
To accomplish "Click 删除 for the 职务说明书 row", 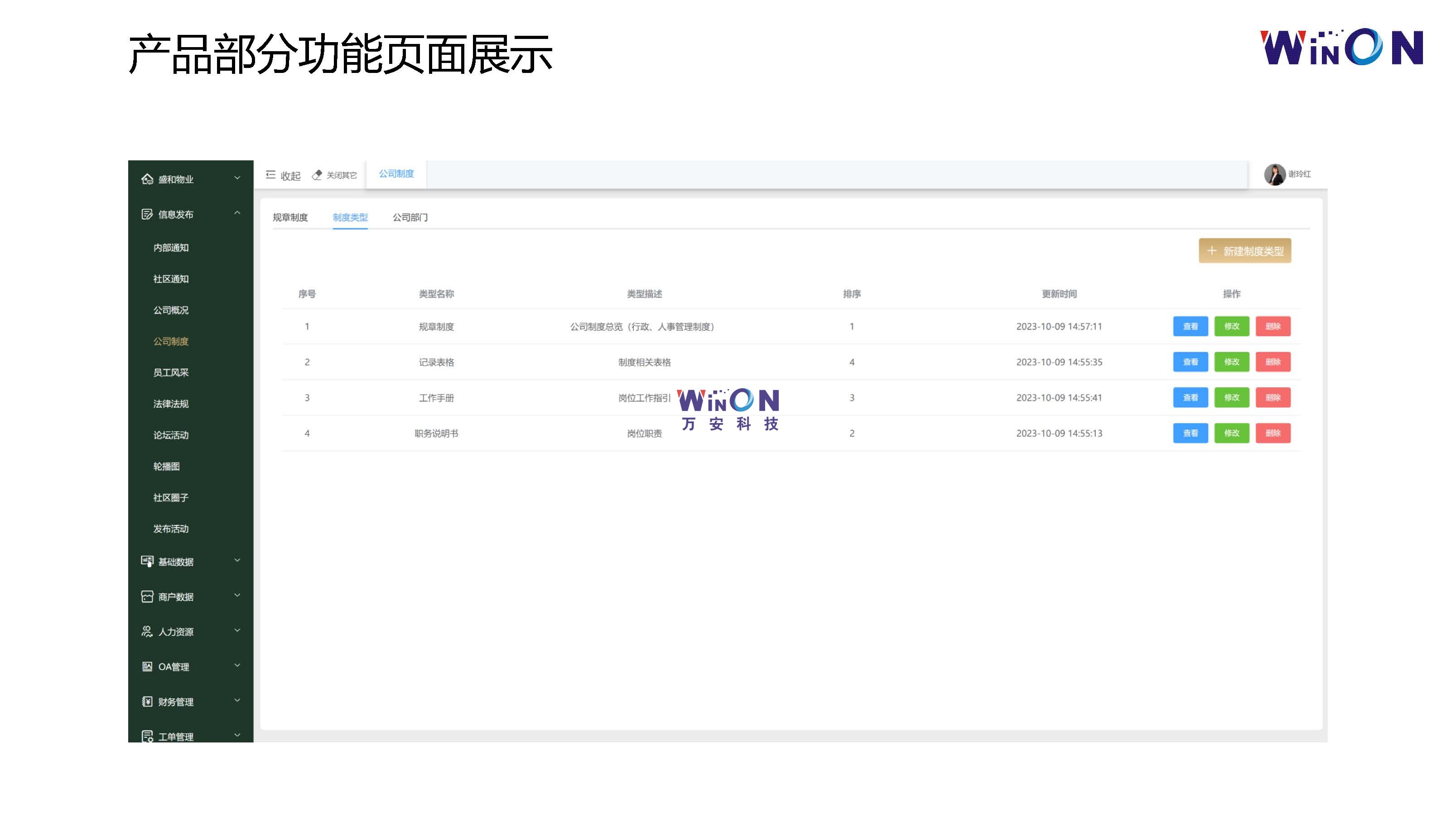I will click(1273, 433).
